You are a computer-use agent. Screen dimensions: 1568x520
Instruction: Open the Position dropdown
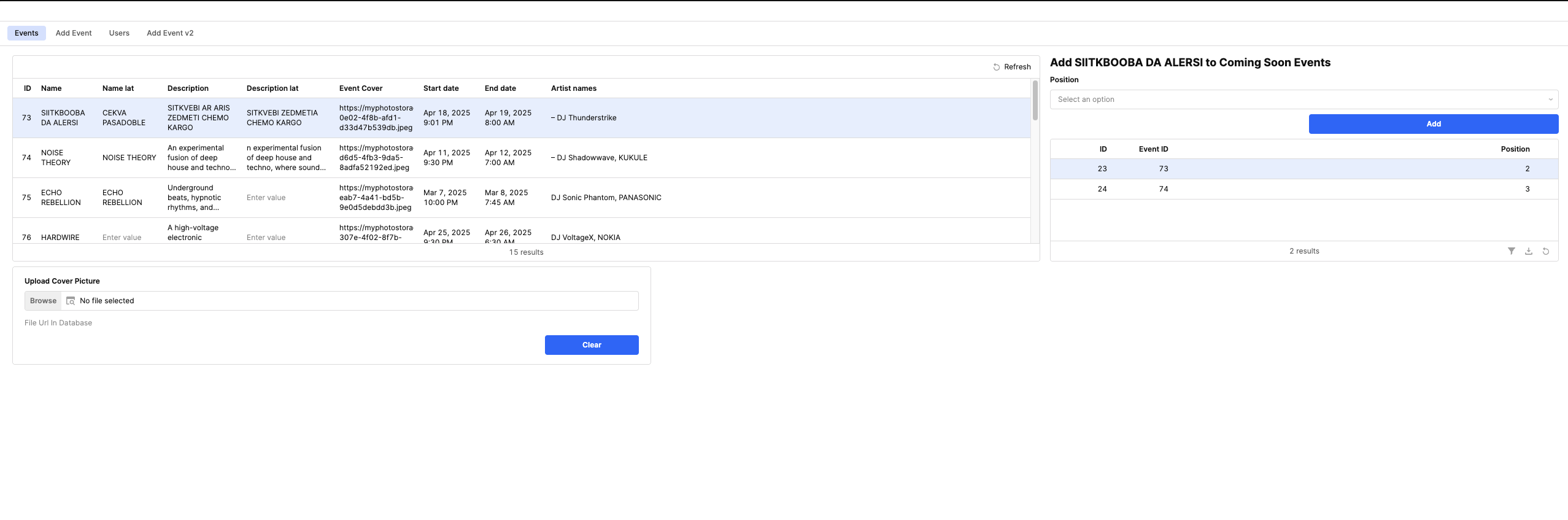tap(1303, 99)
